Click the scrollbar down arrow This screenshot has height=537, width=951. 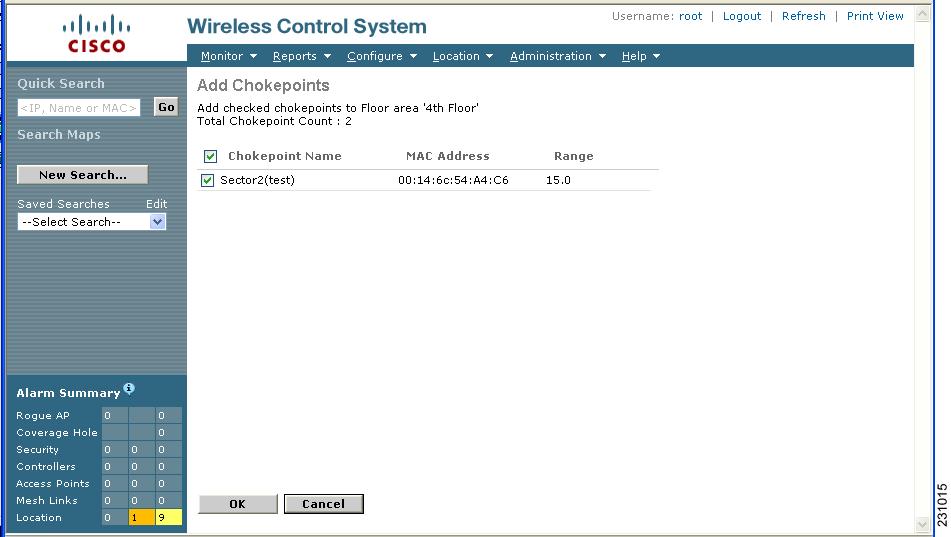pyautogui.click(x=922, y=524)
